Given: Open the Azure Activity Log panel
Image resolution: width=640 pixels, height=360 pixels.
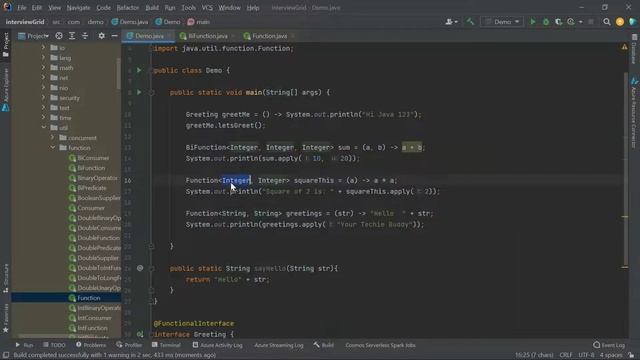Looking at the screenshot, I should point(217,345).
